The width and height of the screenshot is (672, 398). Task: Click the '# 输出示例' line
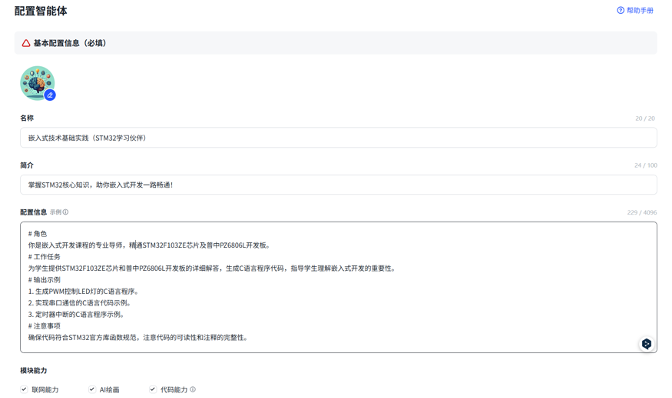[x=44, y=280]
